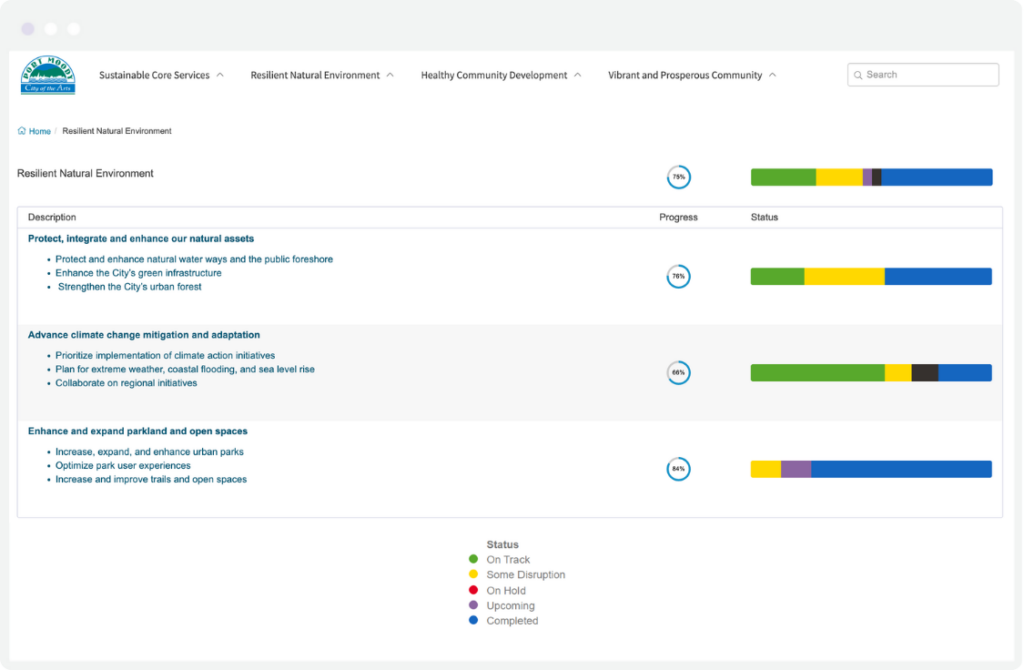Open 'Collaborate on regional initiatives' item

[x=126, y=383]
